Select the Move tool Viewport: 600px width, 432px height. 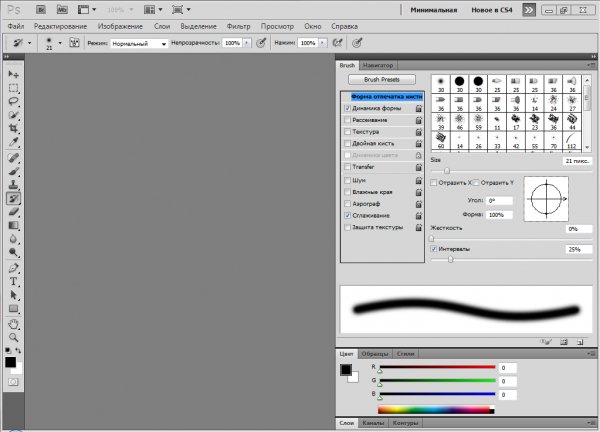[13, 74]
